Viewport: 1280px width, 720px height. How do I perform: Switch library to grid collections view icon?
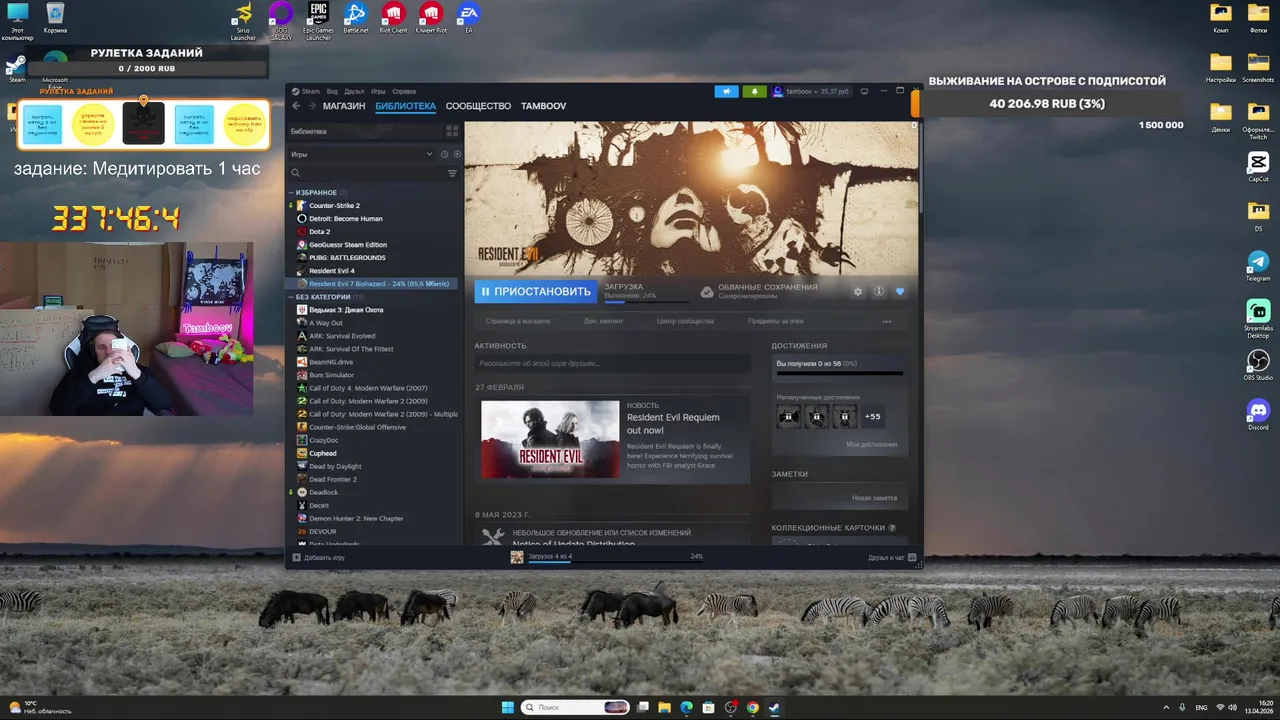(452, 131)
